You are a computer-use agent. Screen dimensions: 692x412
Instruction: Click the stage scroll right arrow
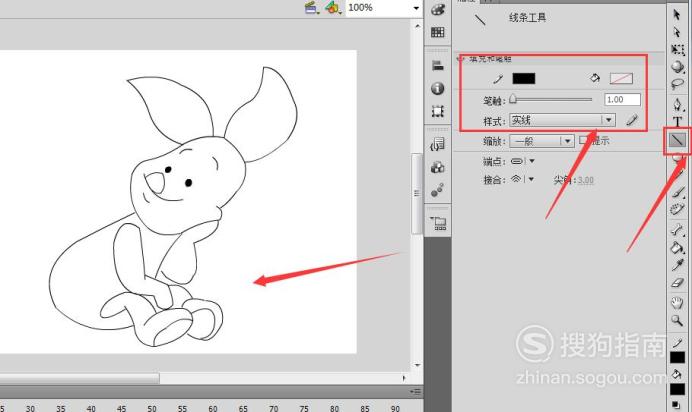(x=404, y=378)
